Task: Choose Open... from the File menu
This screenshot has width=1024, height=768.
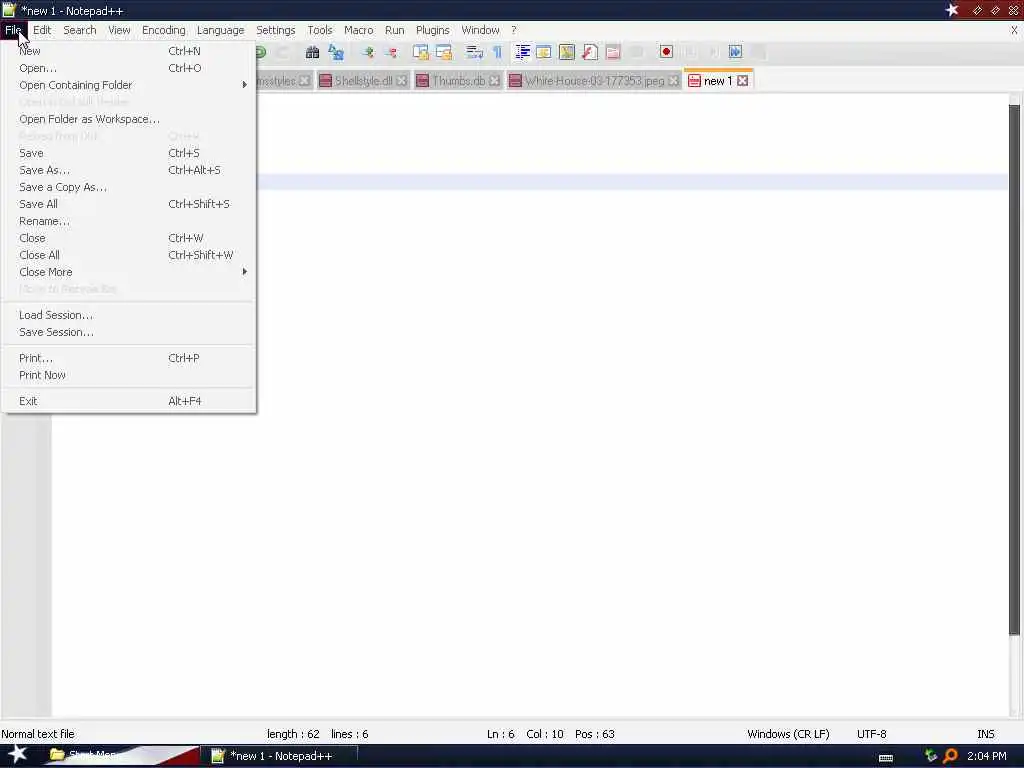Action: 128,68
